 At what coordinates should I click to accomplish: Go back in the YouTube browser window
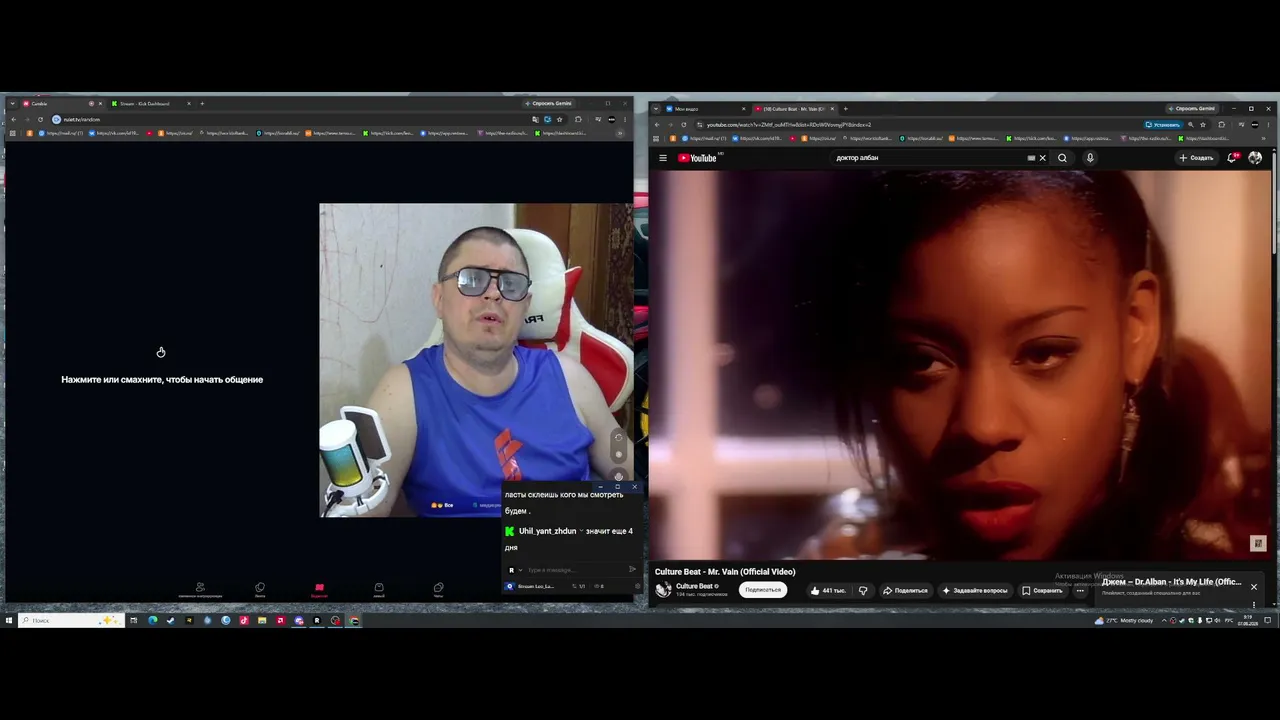657,125
